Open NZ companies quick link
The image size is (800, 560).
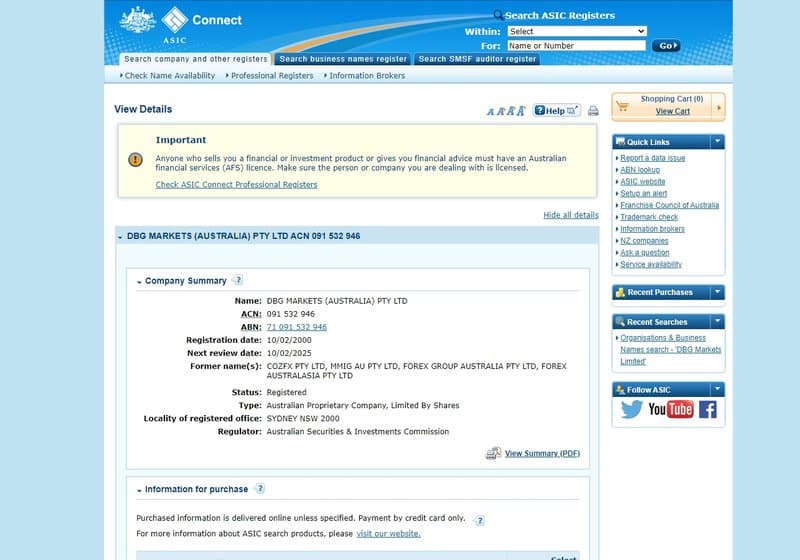pyautogui.click(x=644, y=241)
